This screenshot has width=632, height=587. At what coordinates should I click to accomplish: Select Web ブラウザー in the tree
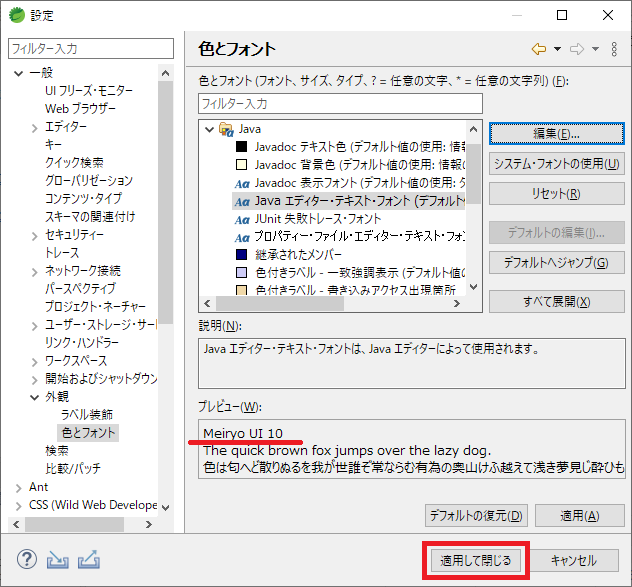(x=80, y=109)
